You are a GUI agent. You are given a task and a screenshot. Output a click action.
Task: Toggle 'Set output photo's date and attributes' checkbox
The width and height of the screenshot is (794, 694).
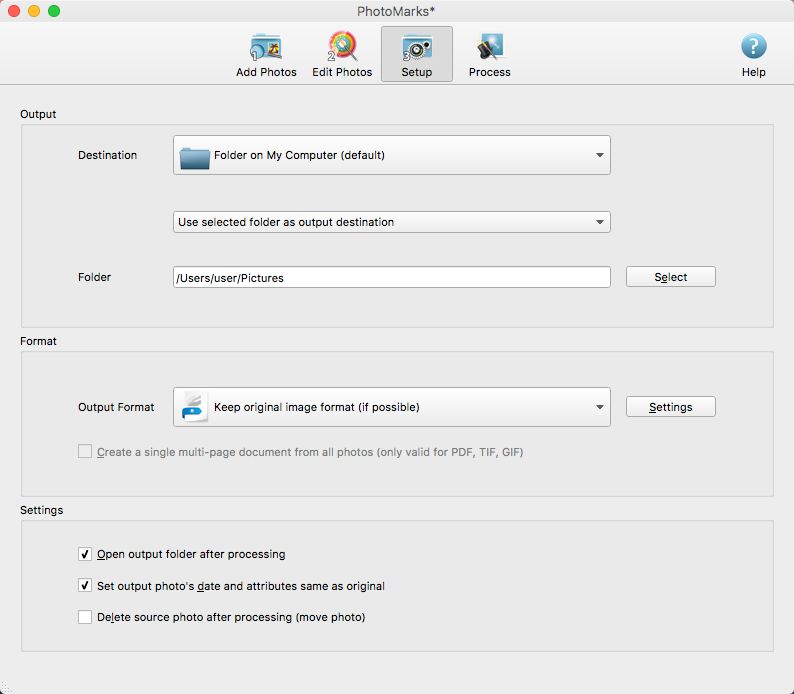85,585
